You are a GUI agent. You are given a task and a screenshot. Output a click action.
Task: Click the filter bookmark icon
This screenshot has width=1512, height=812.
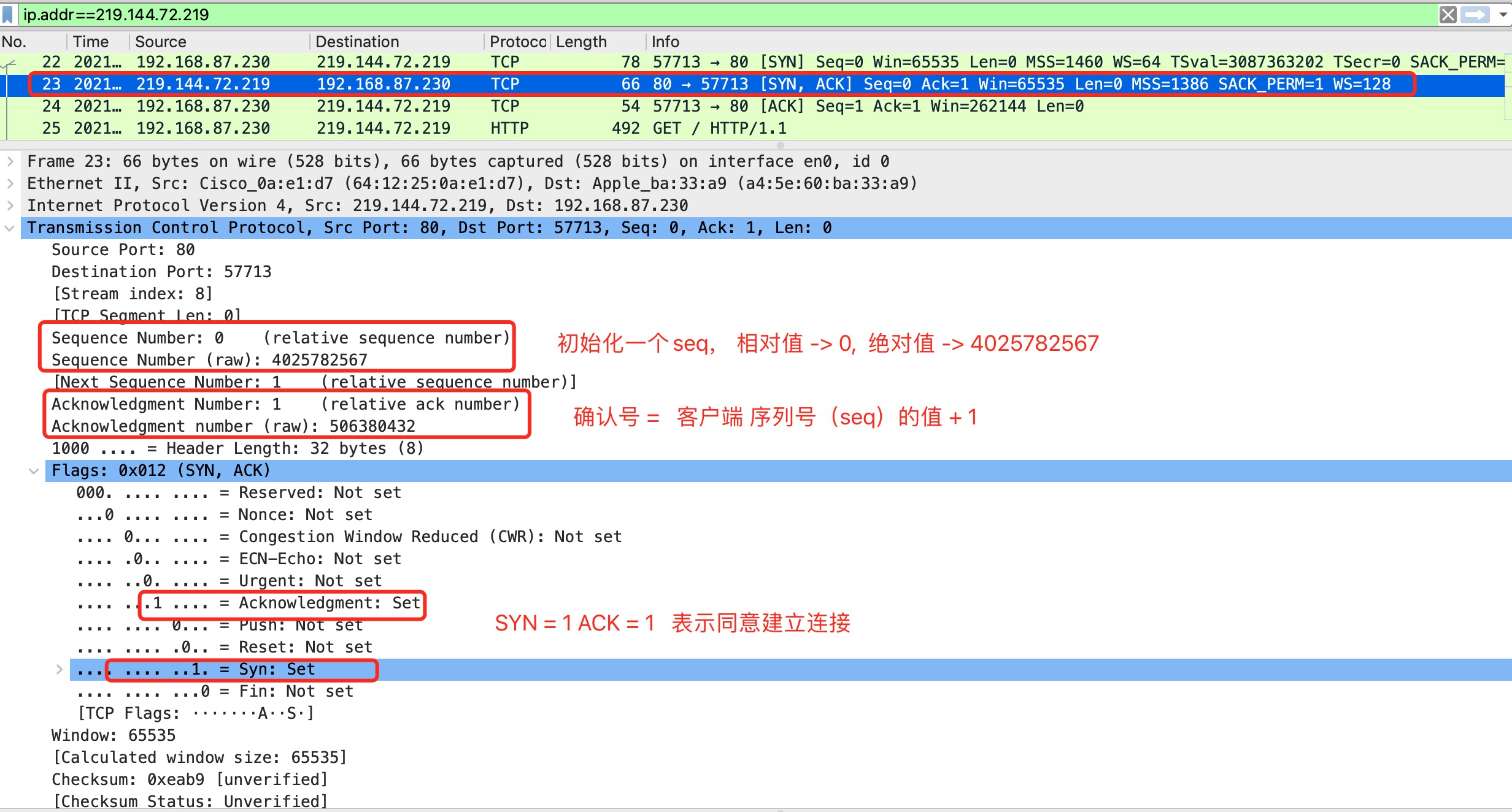[x=8, y=14]
